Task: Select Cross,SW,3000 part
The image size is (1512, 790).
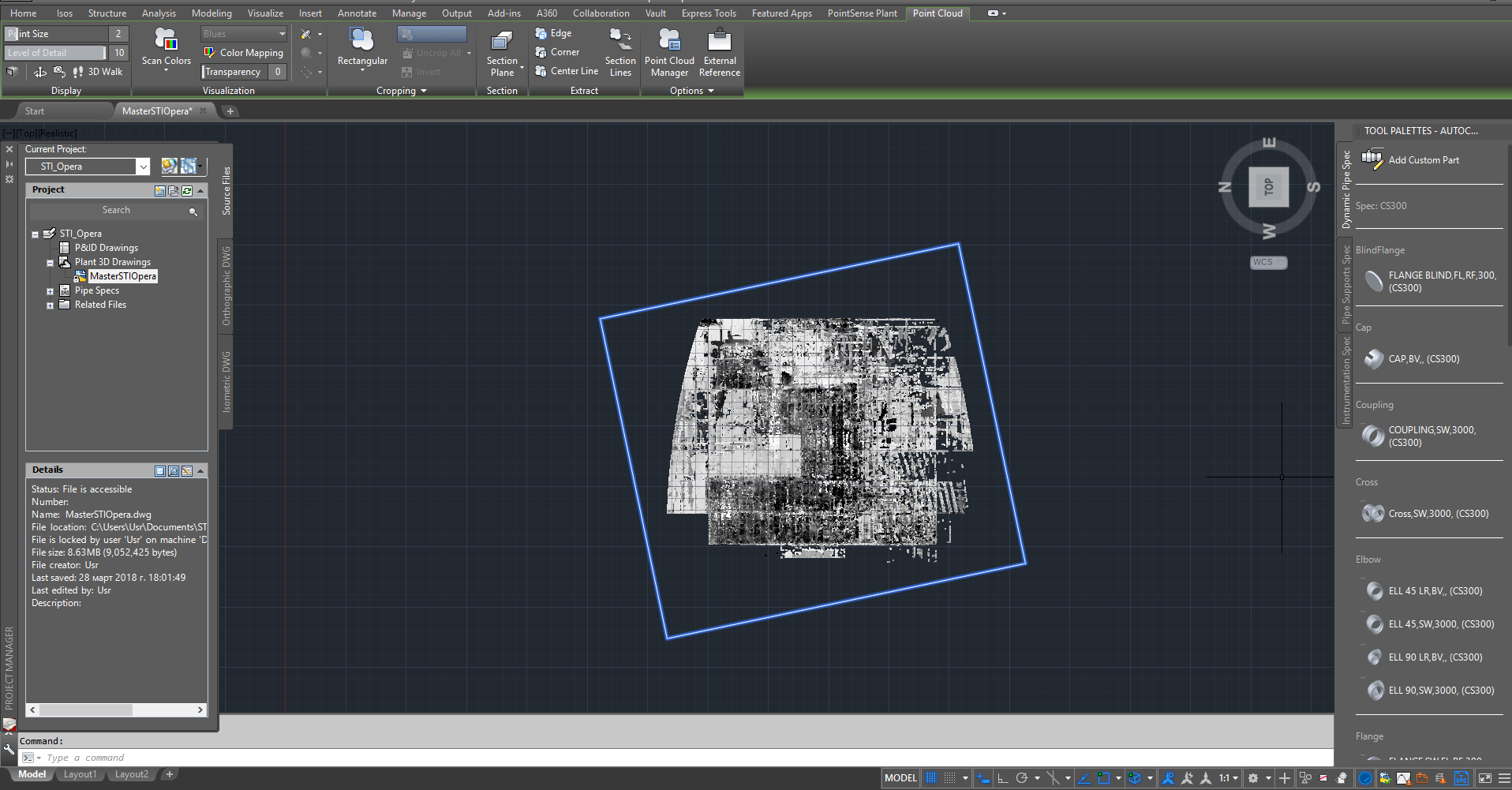Action: [1425, 514]
